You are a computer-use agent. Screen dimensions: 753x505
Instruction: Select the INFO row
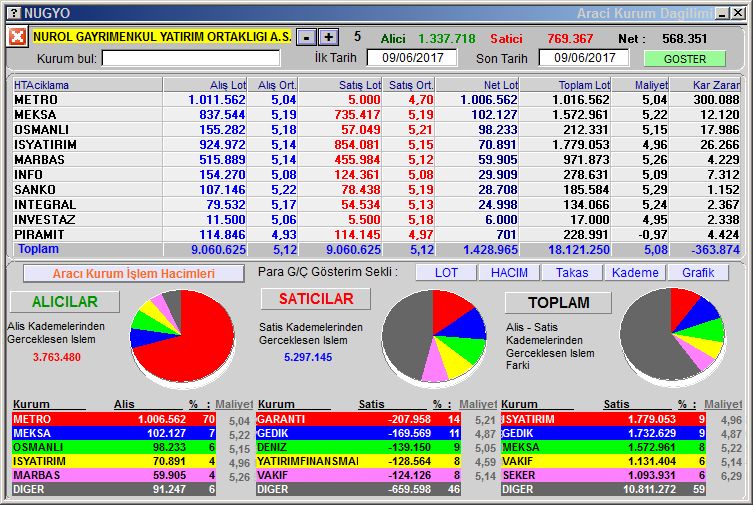tap(376, 175)
